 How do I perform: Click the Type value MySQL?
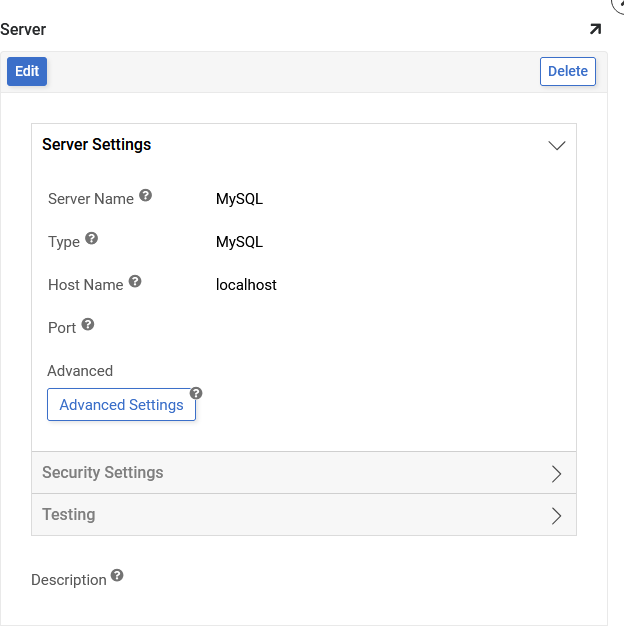(239, 242)
